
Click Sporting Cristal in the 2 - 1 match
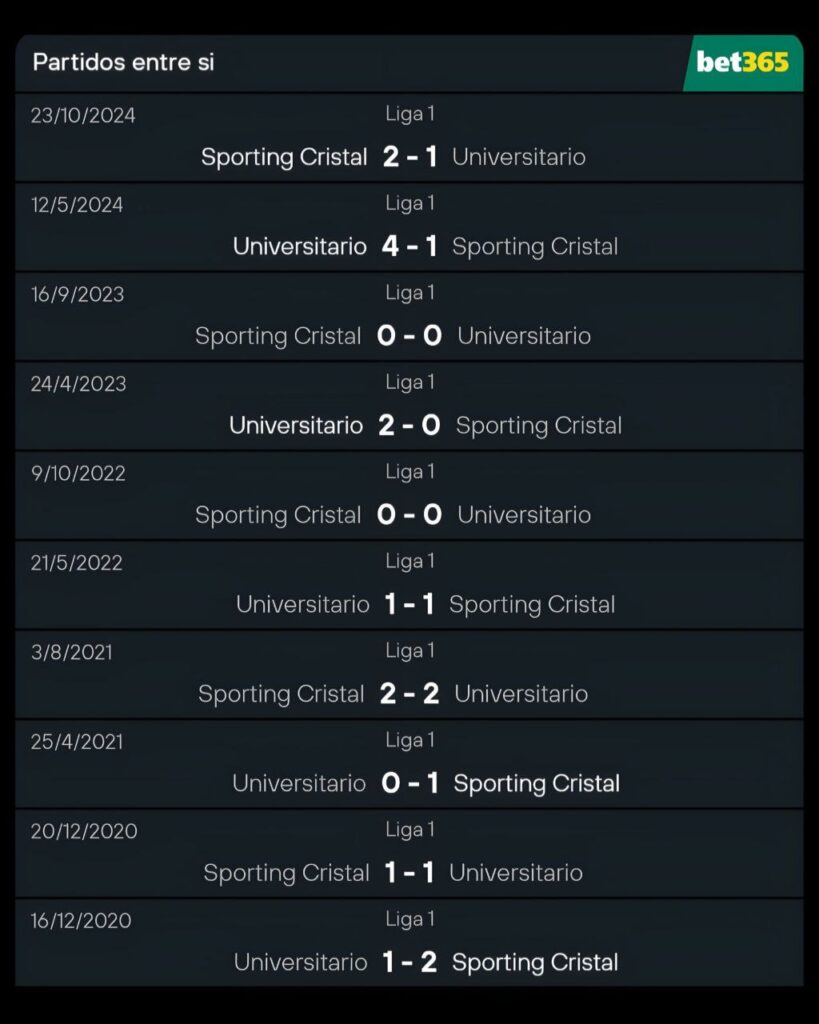(x=284, y=157)
